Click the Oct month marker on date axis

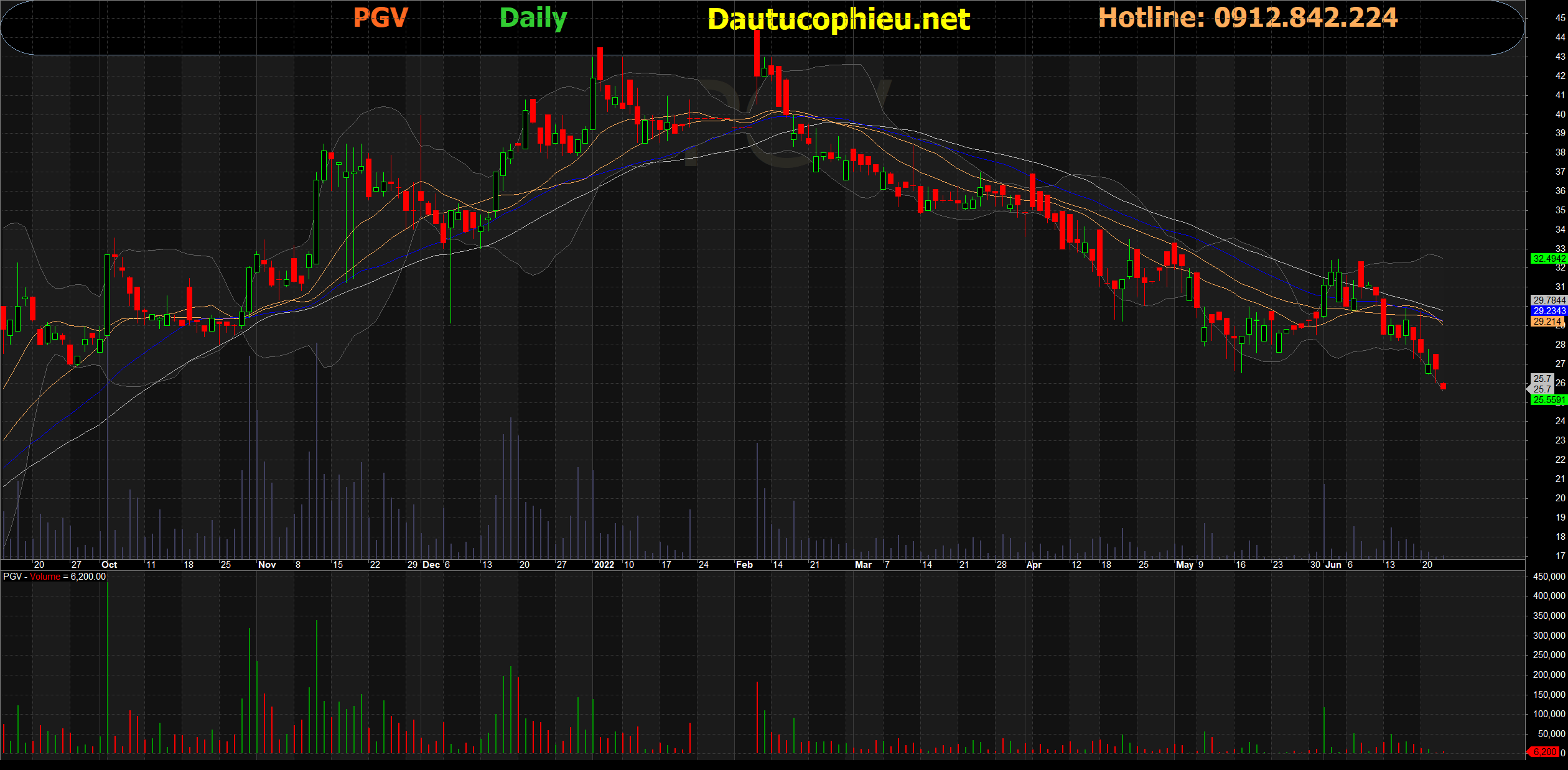pyautogui.click(x=109, y=565)
